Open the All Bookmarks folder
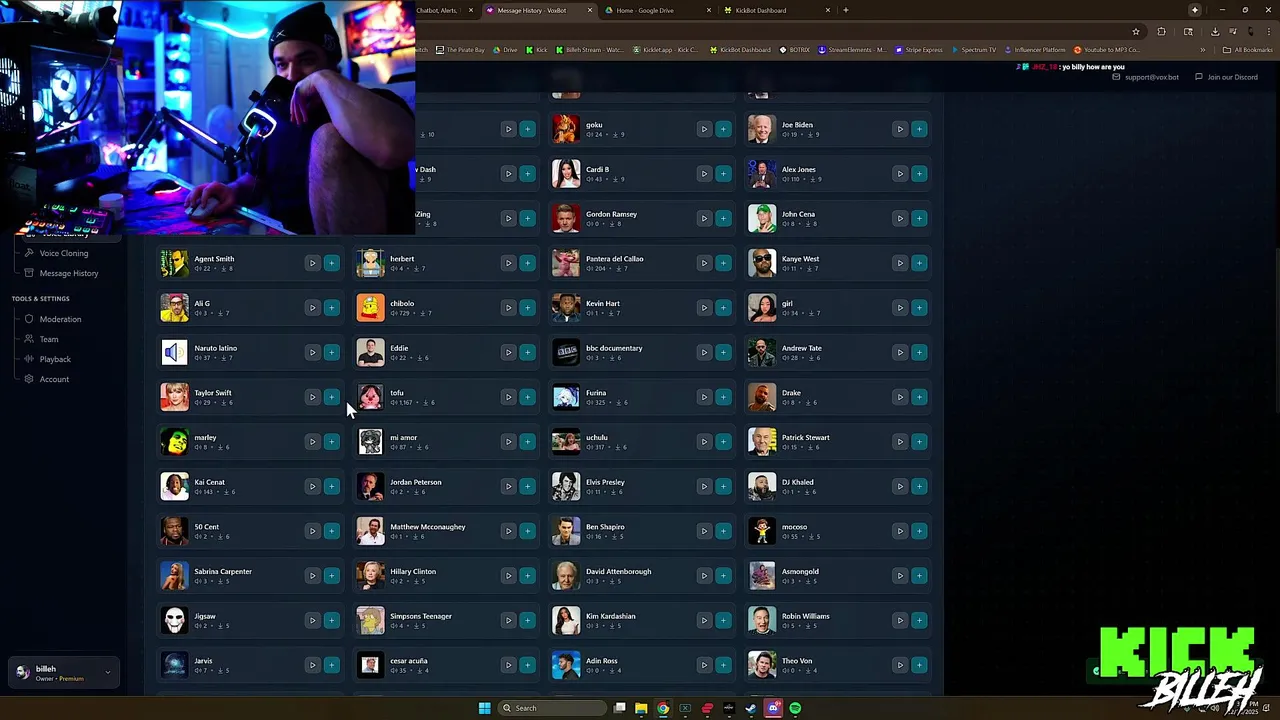 (1247, 50)
